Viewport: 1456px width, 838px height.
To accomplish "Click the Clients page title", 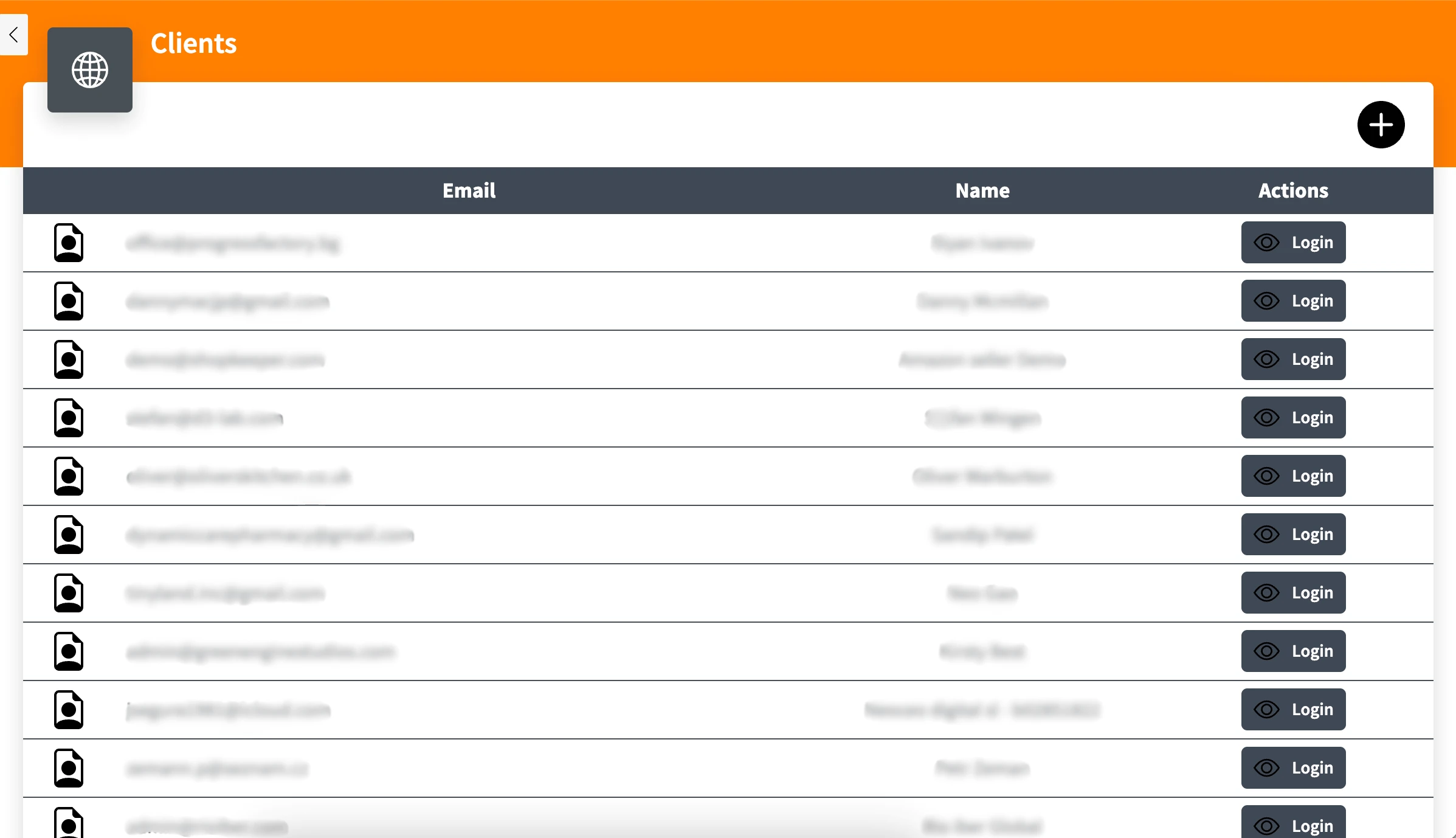I will (x=193, y=43).
